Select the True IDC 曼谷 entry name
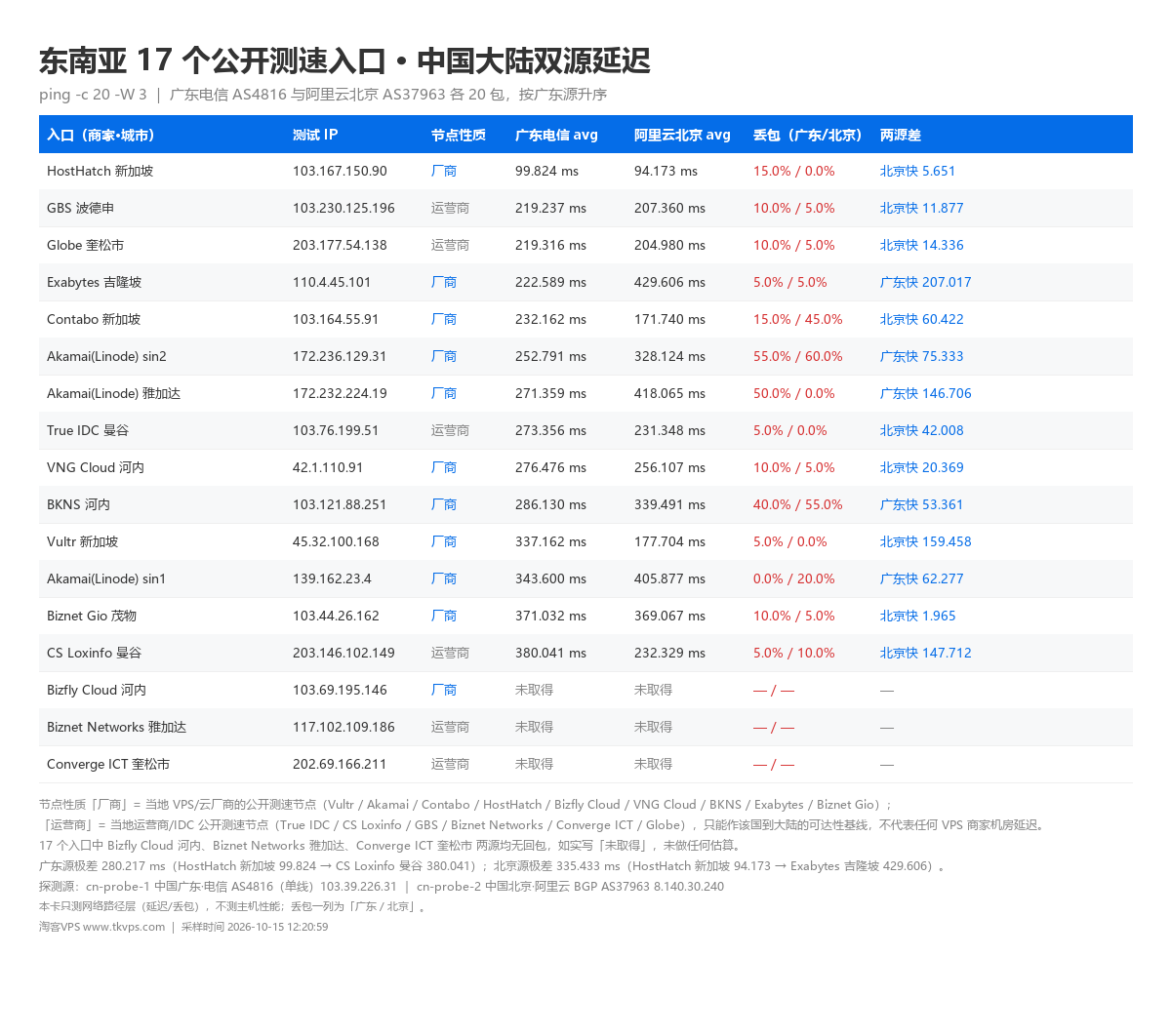Image resolution: width=1171 pixels, height=1036 pixels. pos(88,430)
